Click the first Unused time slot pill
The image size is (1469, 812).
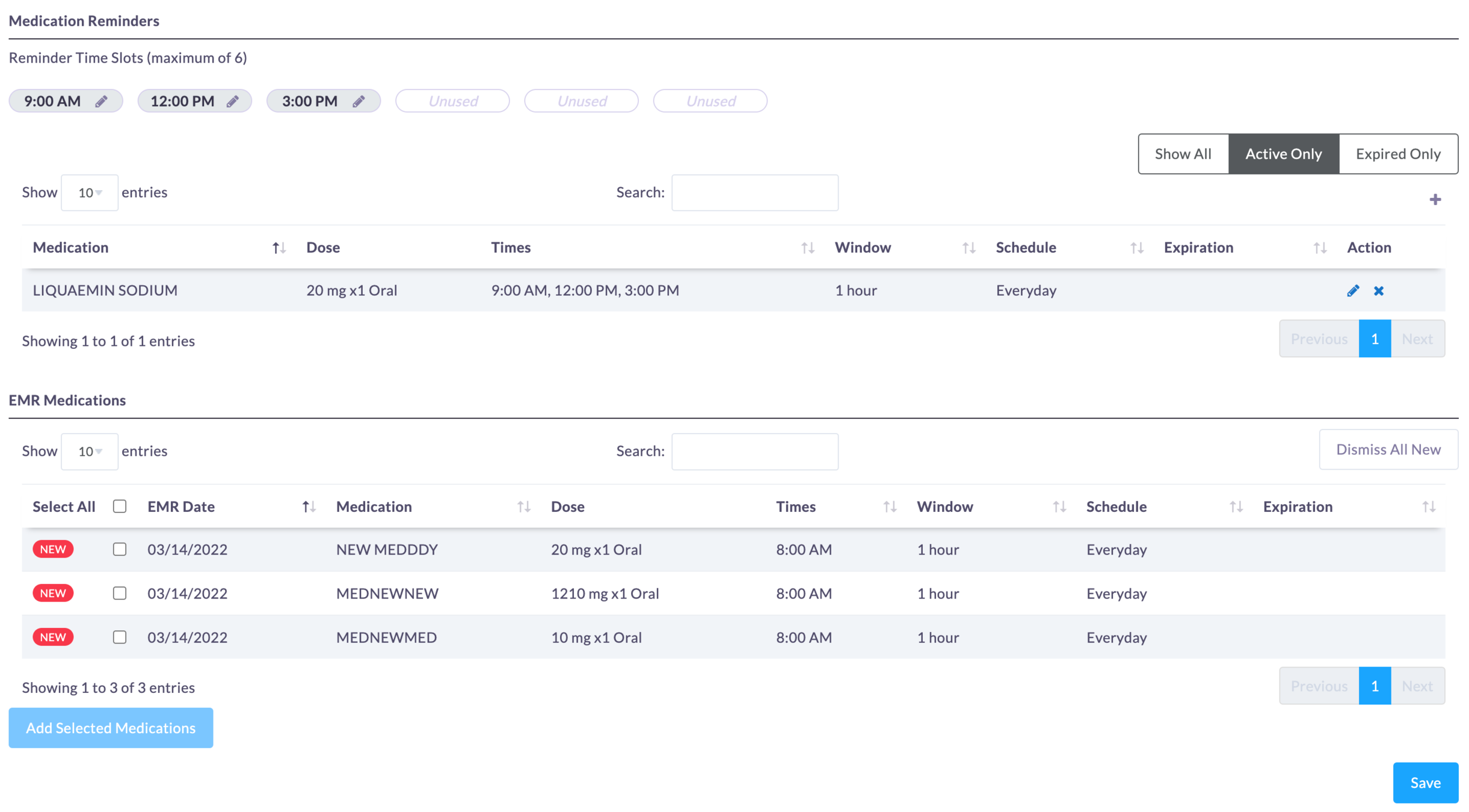452,101
